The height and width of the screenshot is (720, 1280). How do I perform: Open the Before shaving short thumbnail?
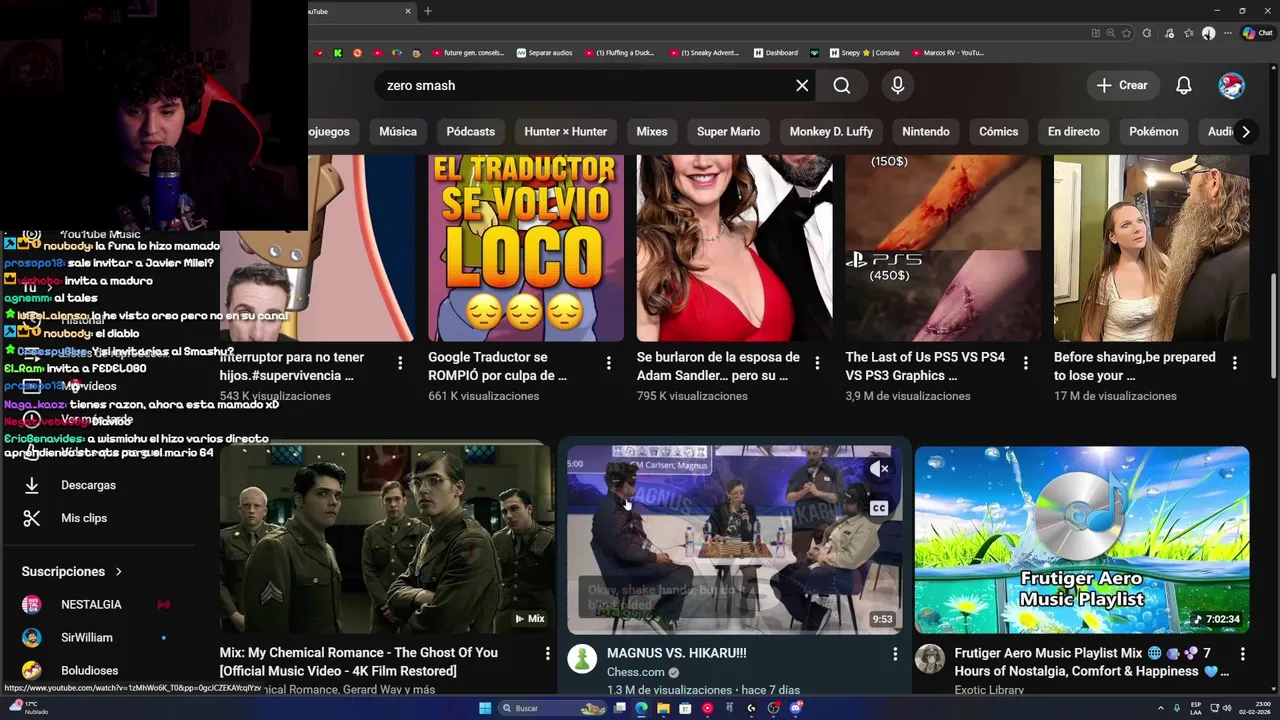(x=1151, y=248)
